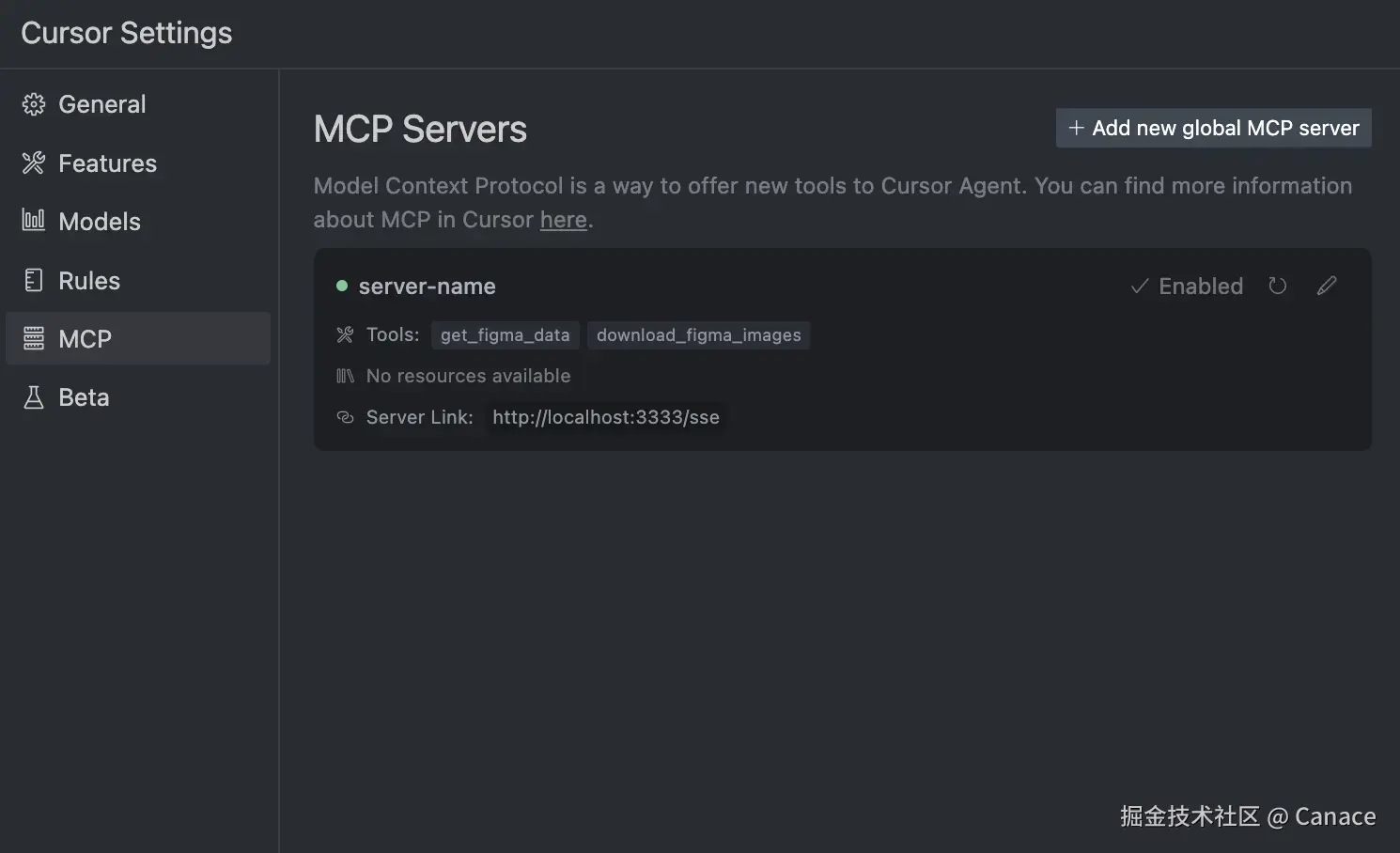Follow the 'here' MCP documentation link
Image resolution: width=1400 pixels, height=853 pixels.
(x=563, y=220)
